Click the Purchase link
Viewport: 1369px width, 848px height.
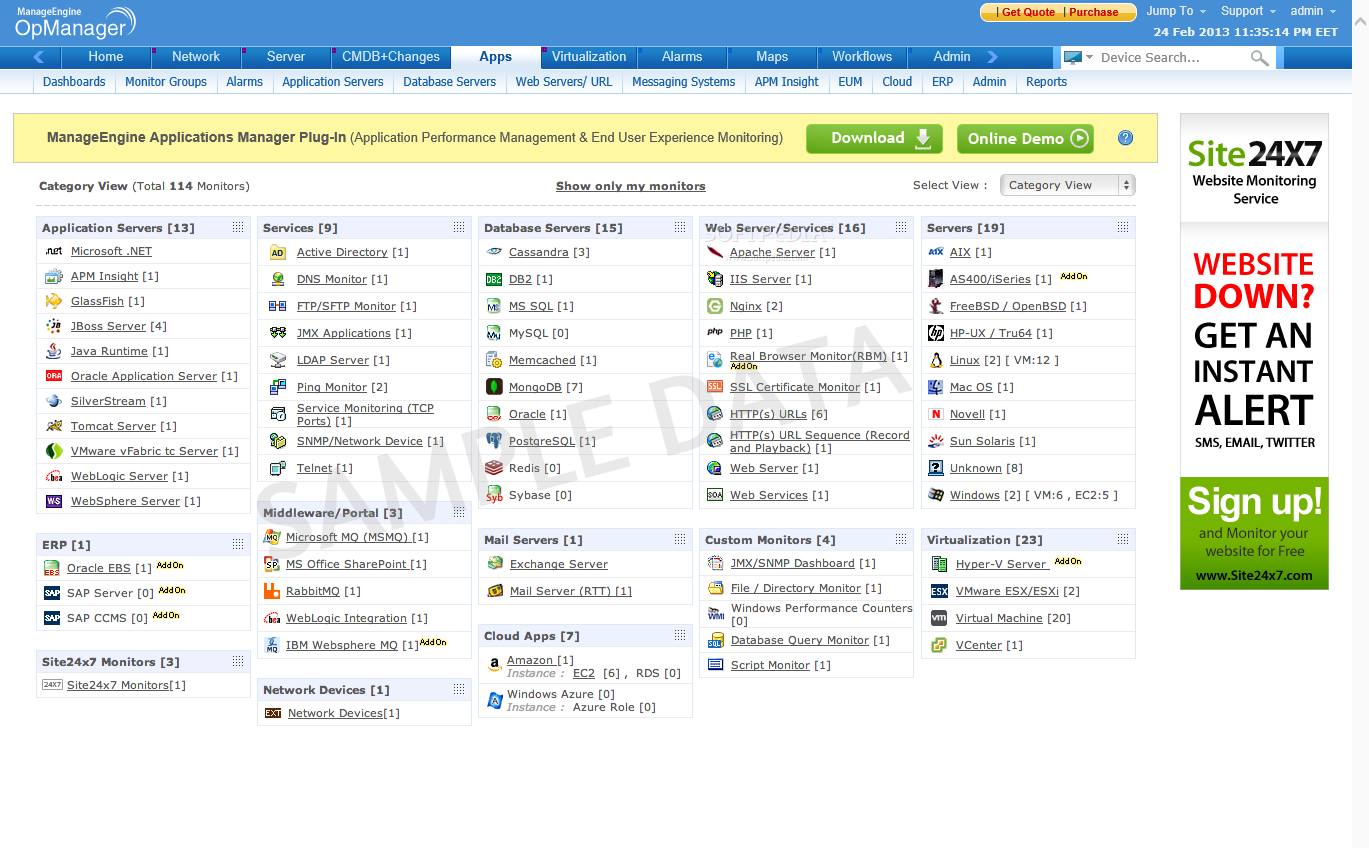point(1094,12)
